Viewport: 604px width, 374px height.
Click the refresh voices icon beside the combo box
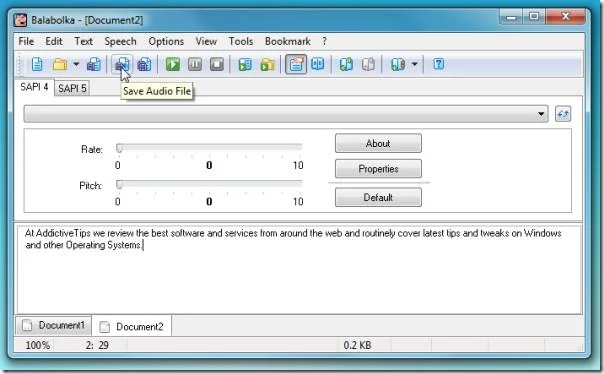click(563, 114)
